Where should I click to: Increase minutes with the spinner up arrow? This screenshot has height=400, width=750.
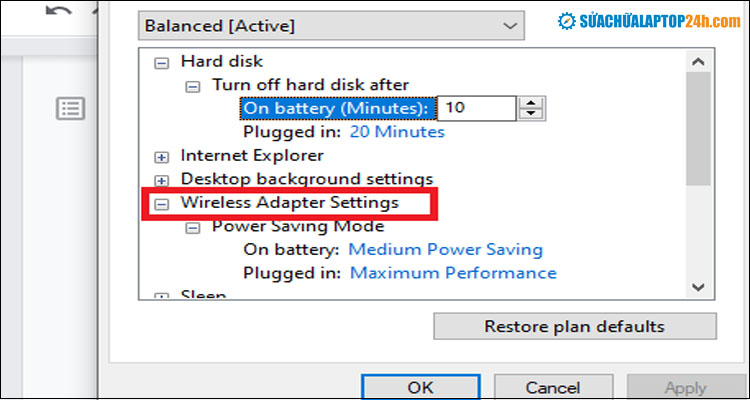click(532, 102)
